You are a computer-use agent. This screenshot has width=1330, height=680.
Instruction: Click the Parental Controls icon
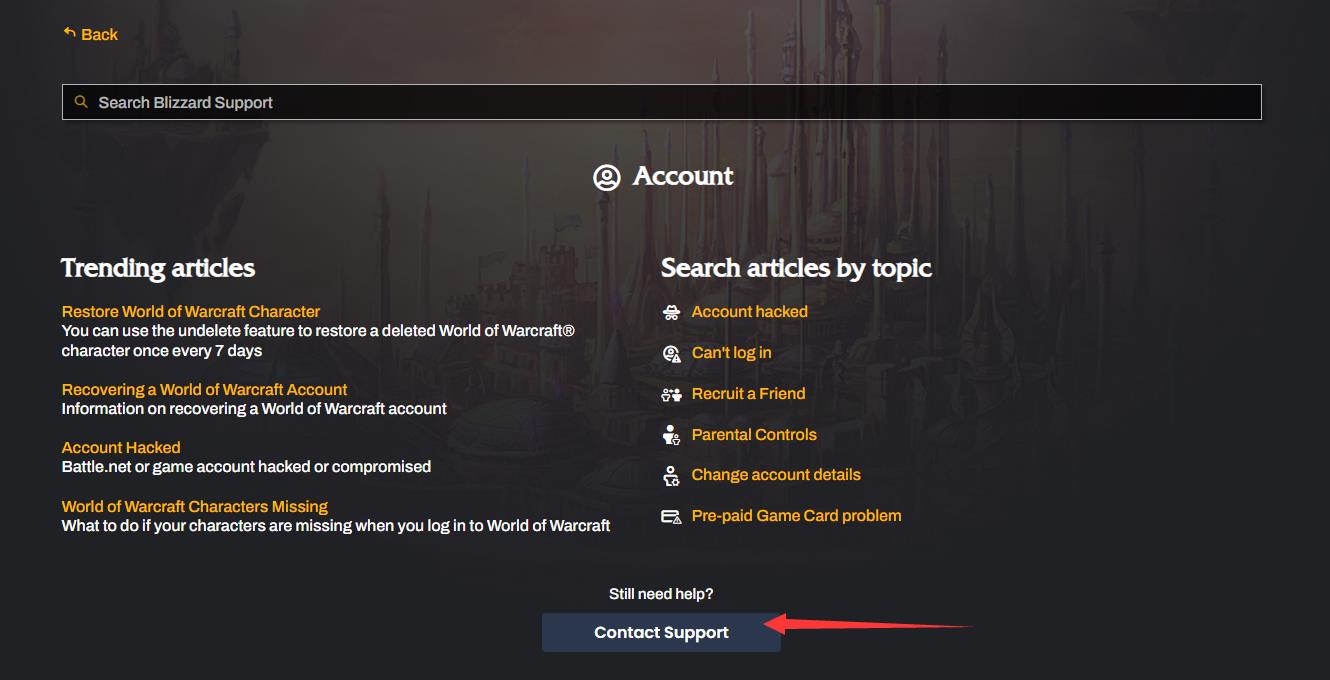[671, 435]
